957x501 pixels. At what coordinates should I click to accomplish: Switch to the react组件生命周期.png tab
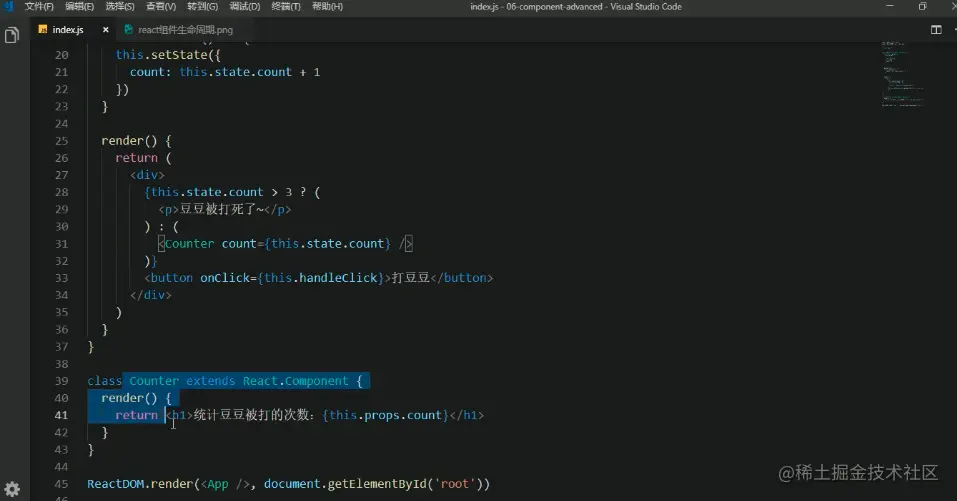(185, 30)
